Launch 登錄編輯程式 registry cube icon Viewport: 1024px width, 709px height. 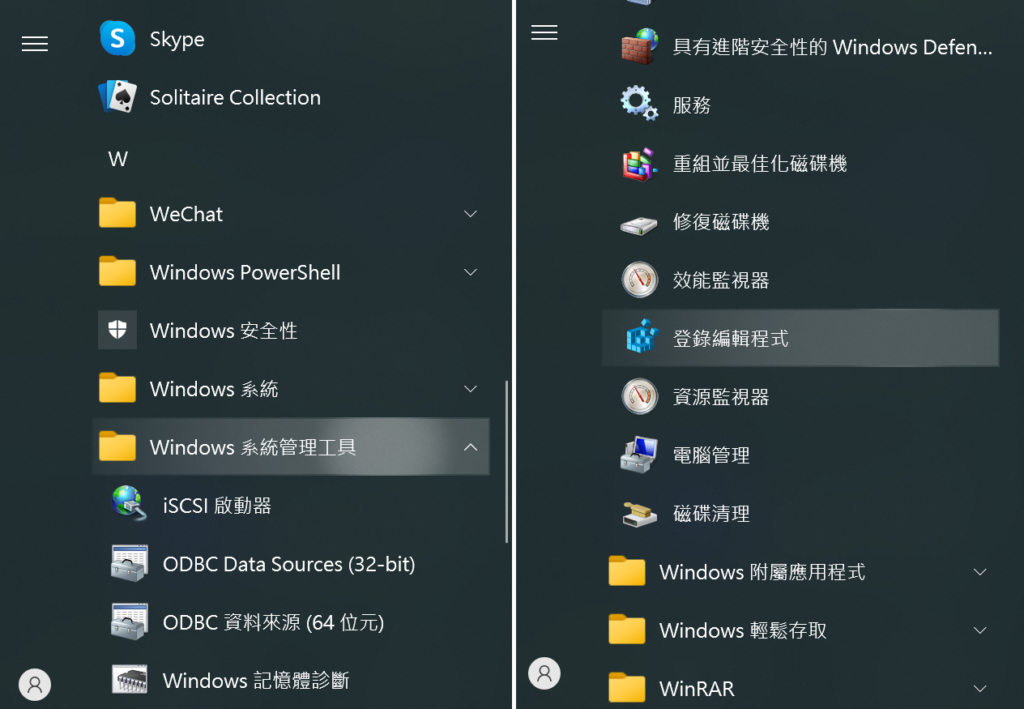642,338
